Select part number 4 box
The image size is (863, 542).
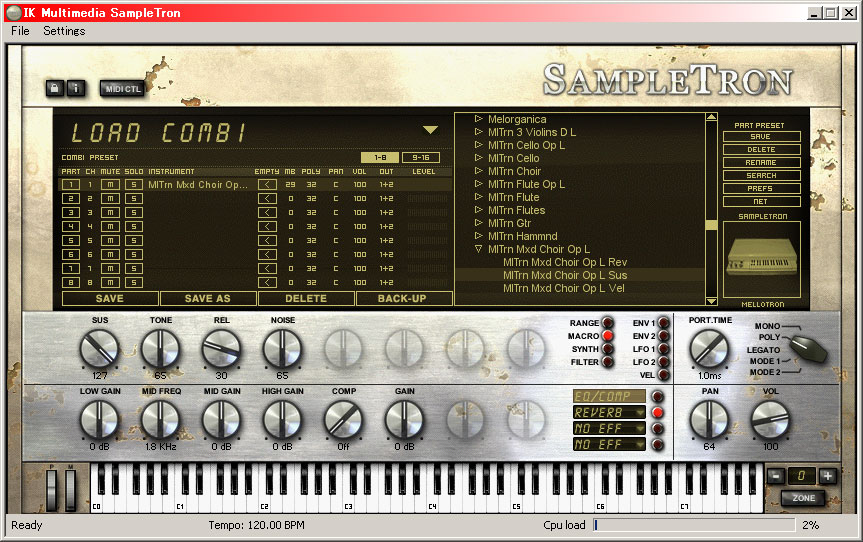(x=70, y=227)
